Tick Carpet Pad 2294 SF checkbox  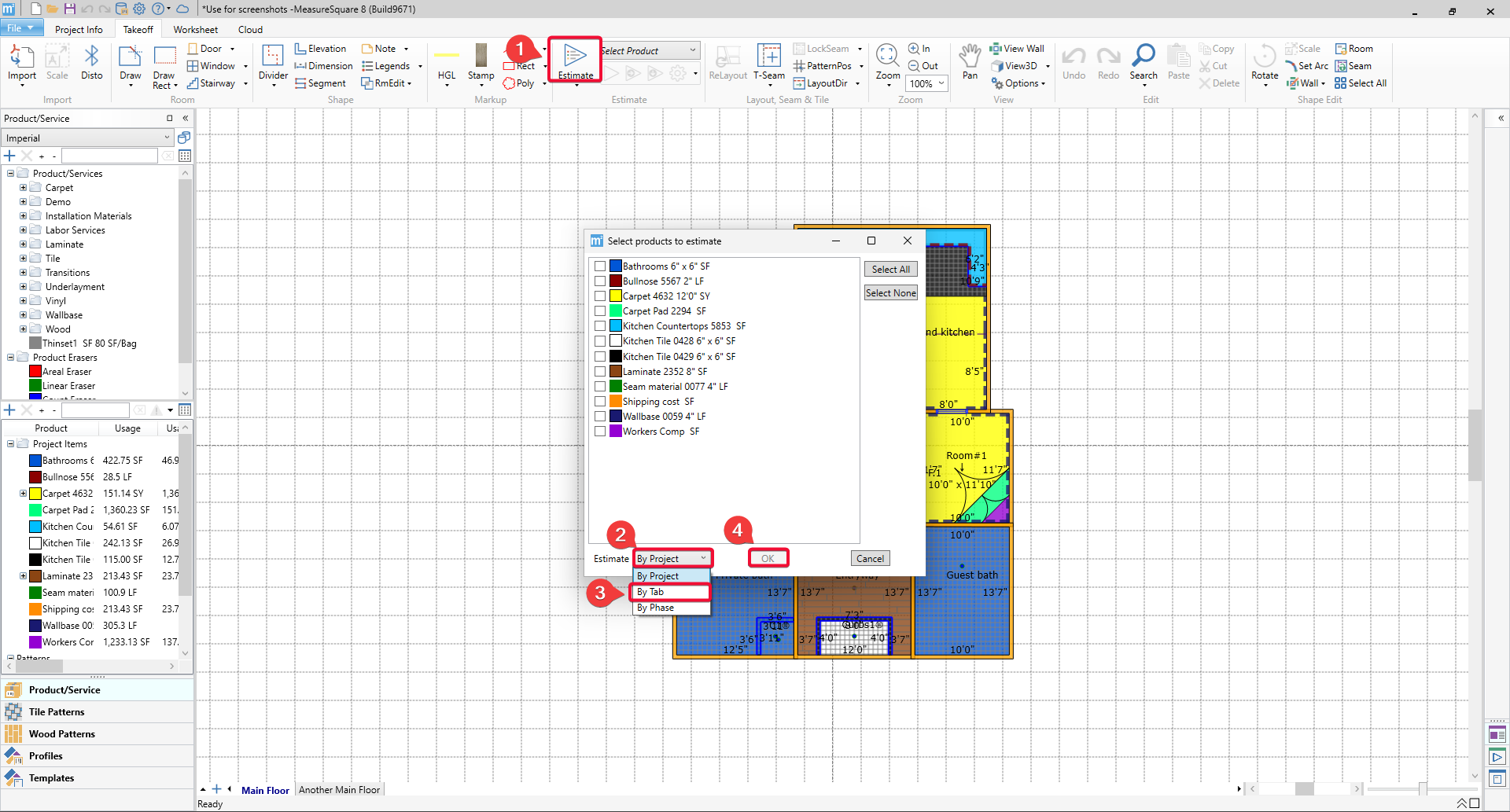(600, 311)
